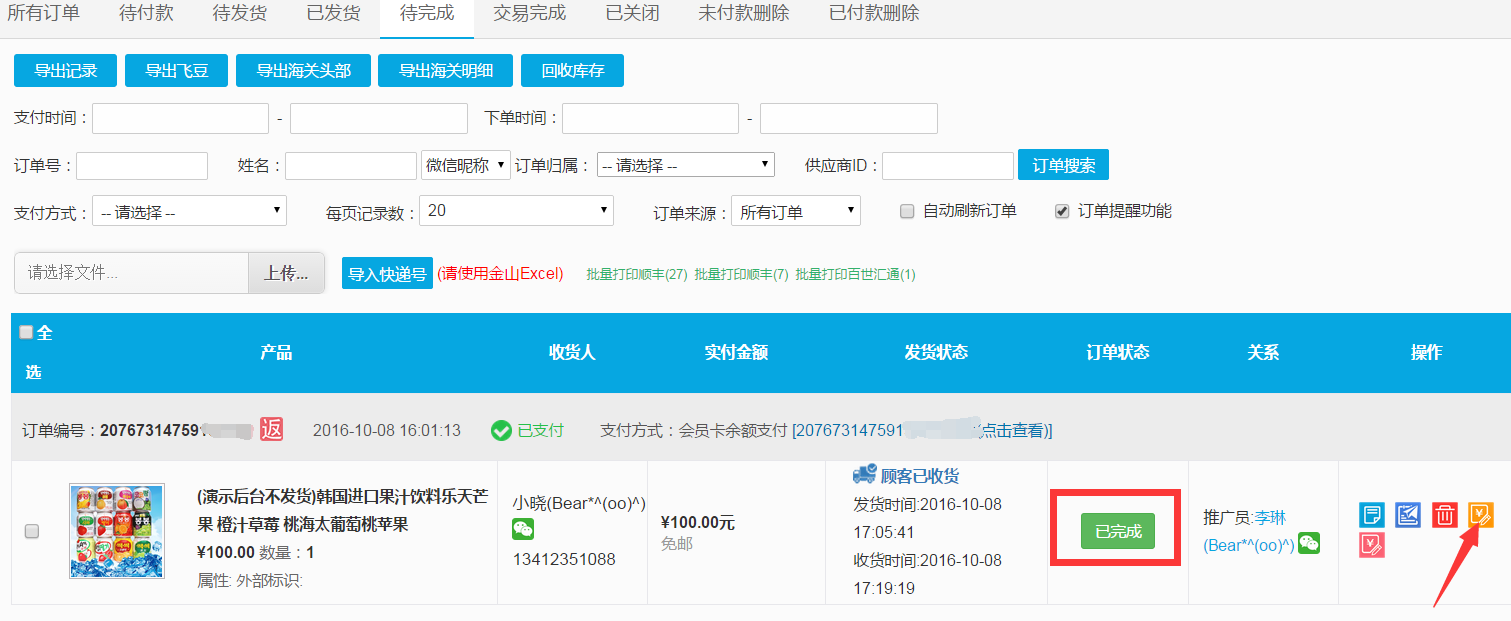The width and height of the screenshot is (1511, 621).
Task: Delete order using red trash icon
Action: click(x=1444, y=515)
